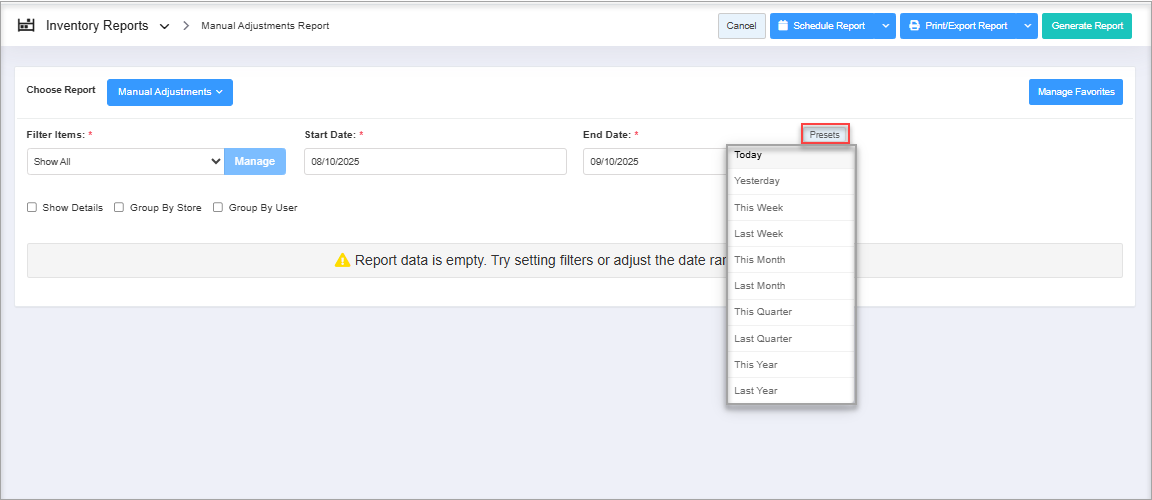
Task: Expand the Inventory Reports chevron menu
Action: point(164,26)
